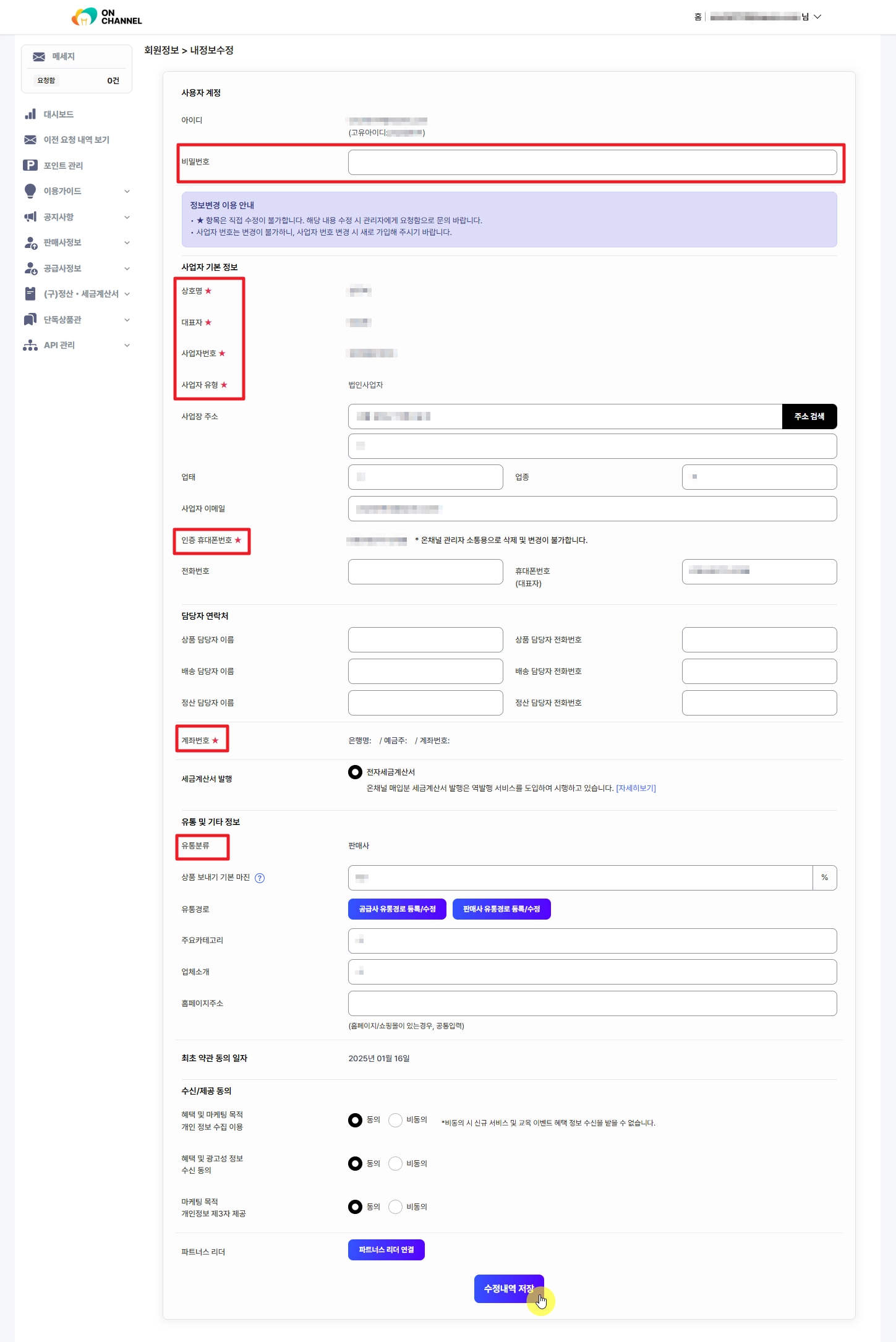Select 비동의 for 혜택 및 광고성 정보 수신
This screenshot has width=896, height=1342.
(396, 1163)
